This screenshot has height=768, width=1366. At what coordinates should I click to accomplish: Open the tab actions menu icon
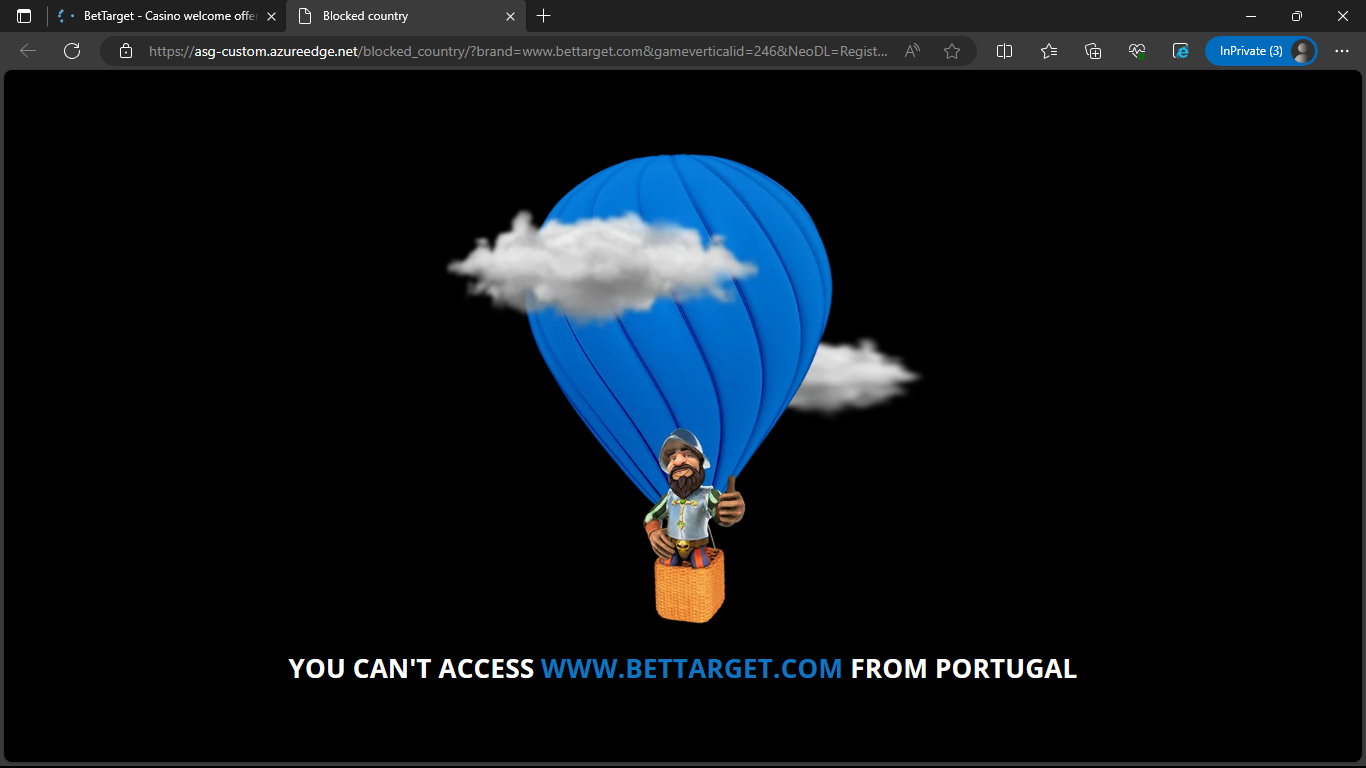[x=24, y=16]
